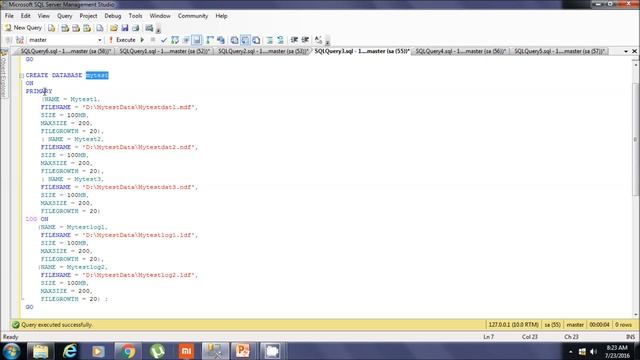Close the active query tab
Viewport: 640px width, 360px height.
pos(634,51)
